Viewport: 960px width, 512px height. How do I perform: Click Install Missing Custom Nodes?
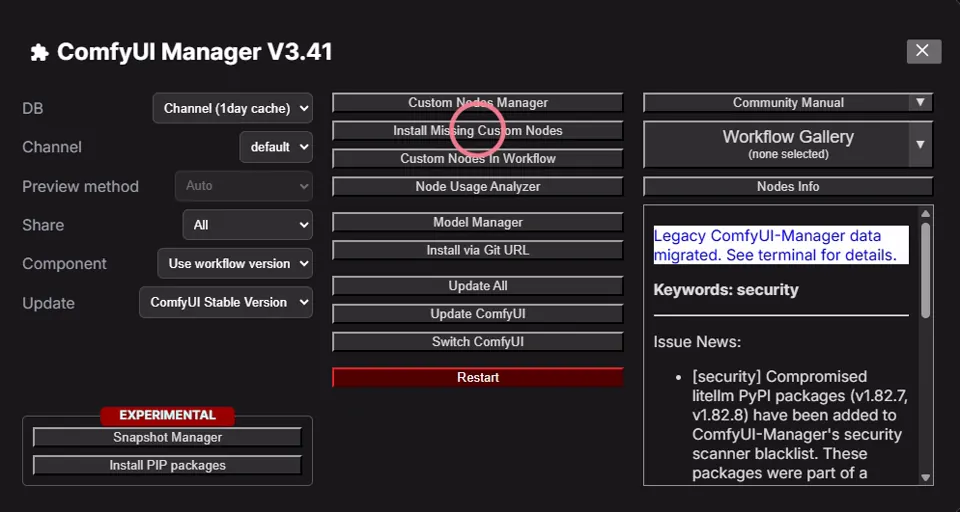point(478,130)
